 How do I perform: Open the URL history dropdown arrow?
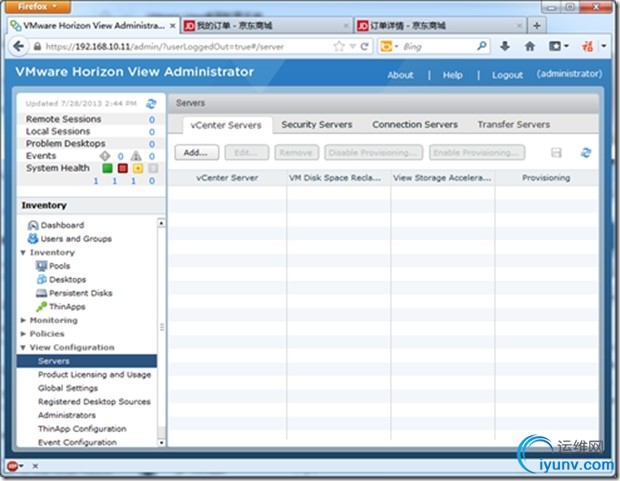click(x=353, y=47)
